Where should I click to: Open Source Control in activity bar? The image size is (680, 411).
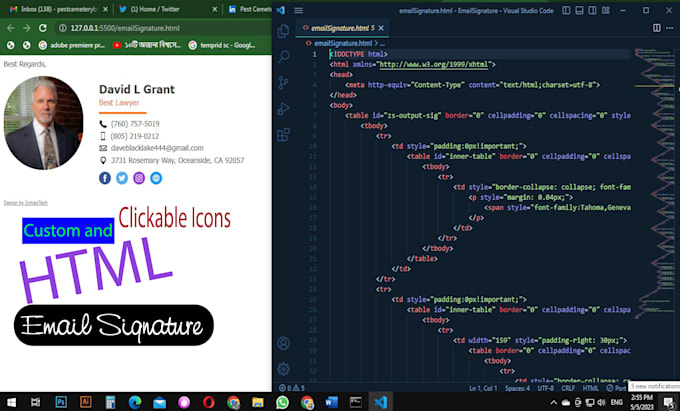(284, 83)
